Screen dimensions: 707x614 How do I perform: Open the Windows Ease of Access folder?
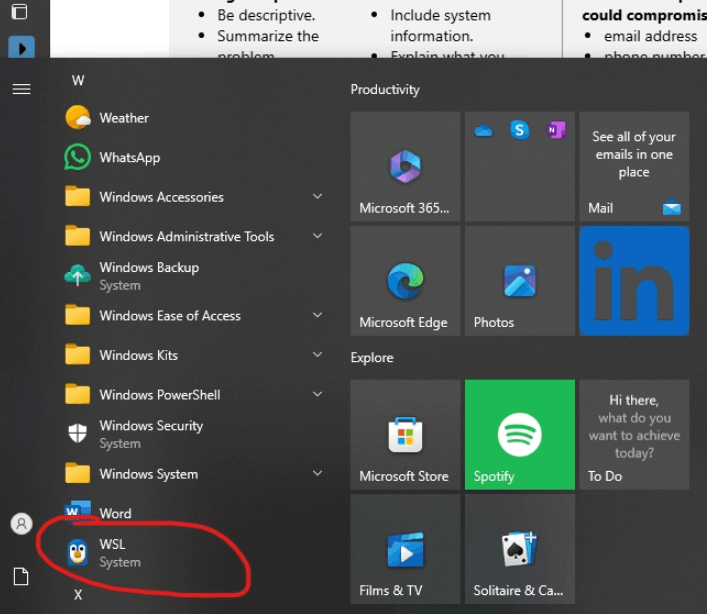tap(194, 316)
